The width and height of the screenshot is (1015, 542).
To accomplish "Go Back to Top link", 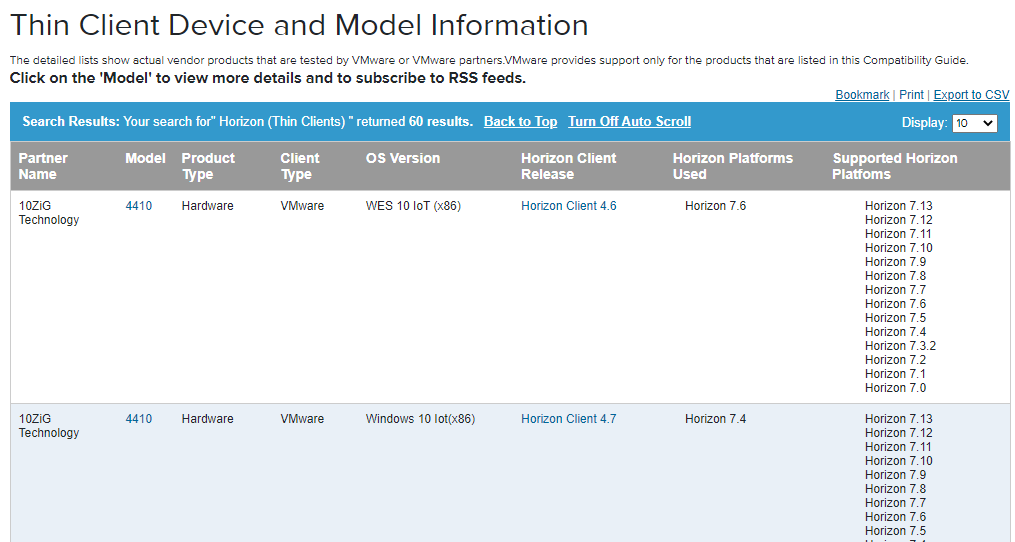I will [520, 122].
